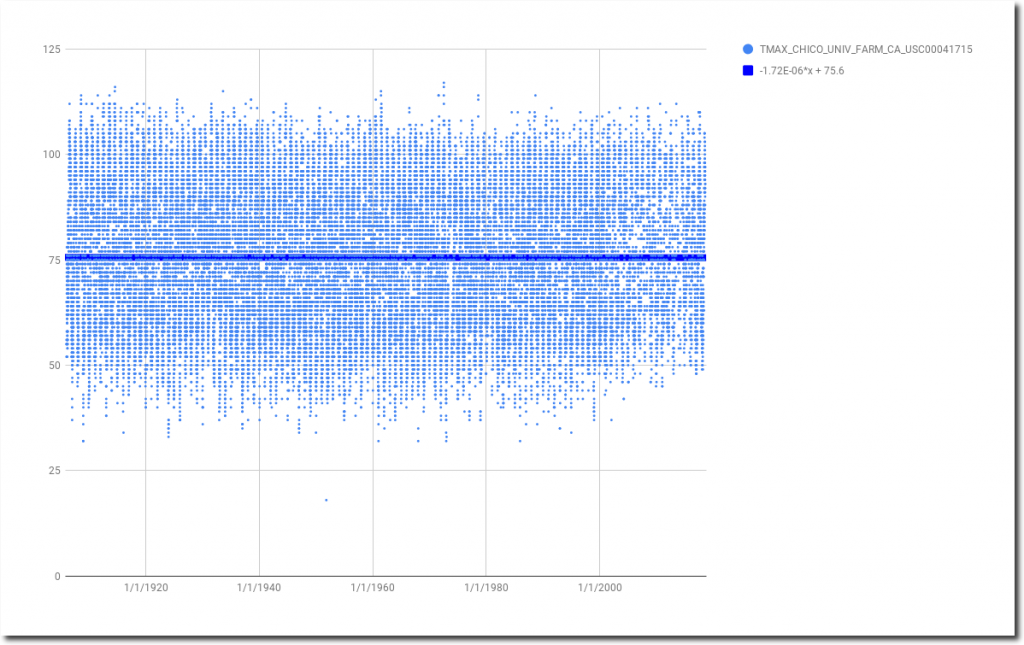Click the light-blue circle legend marker

748,49
